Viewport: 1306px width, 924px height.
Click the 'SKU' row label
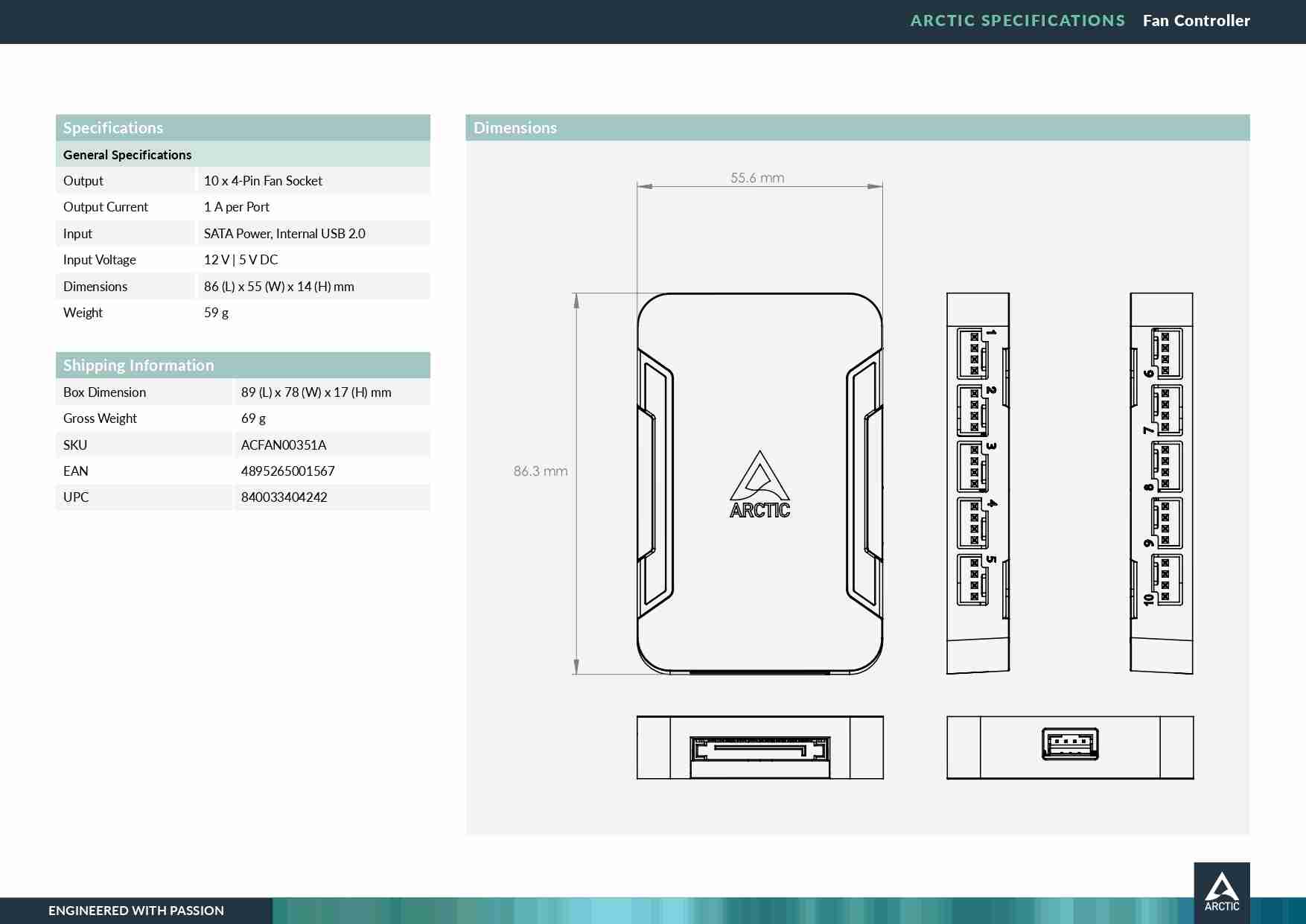tap(75, 445)
